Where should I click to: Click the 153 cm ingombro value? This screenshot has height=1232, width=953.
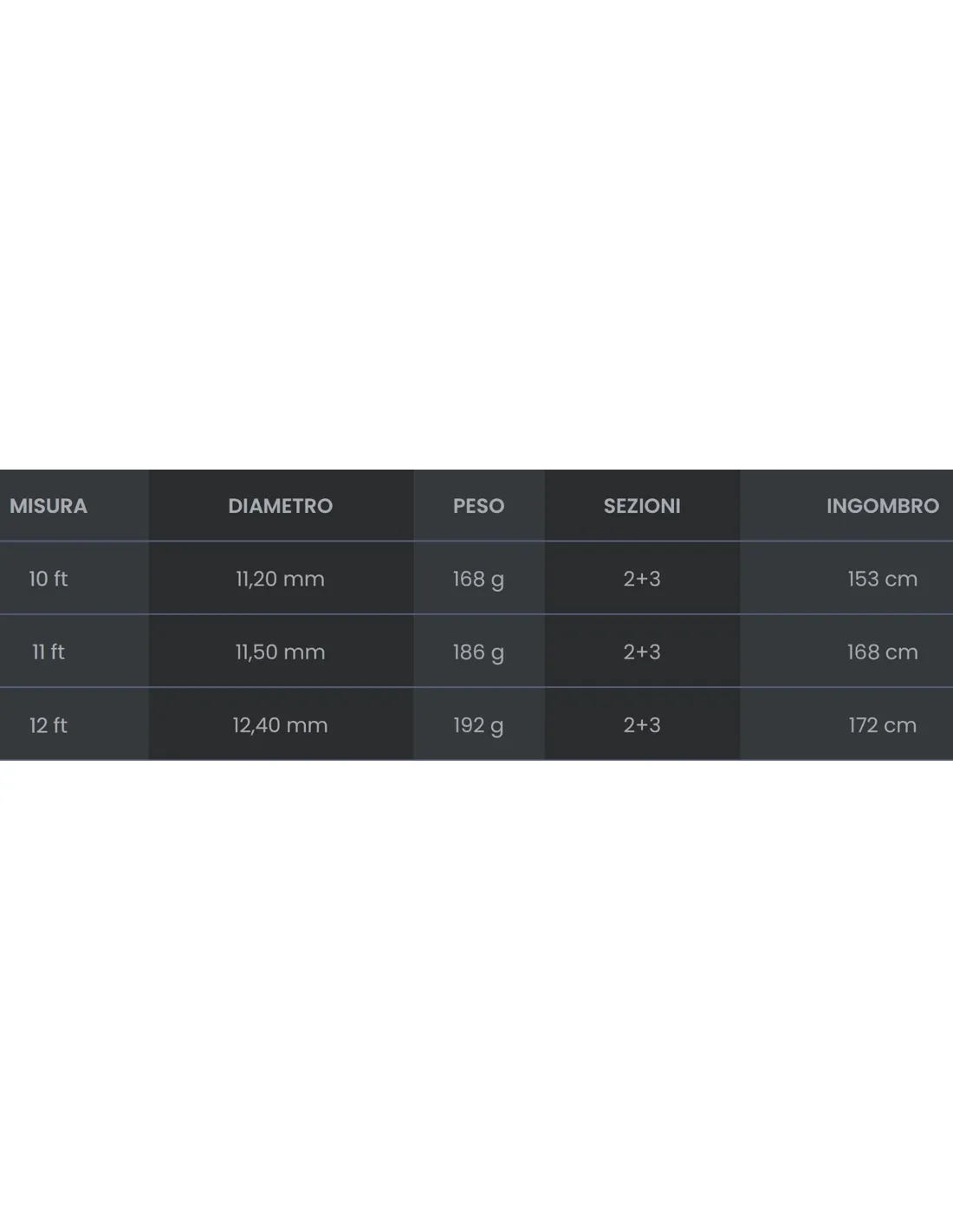click(x=882, y=579)
